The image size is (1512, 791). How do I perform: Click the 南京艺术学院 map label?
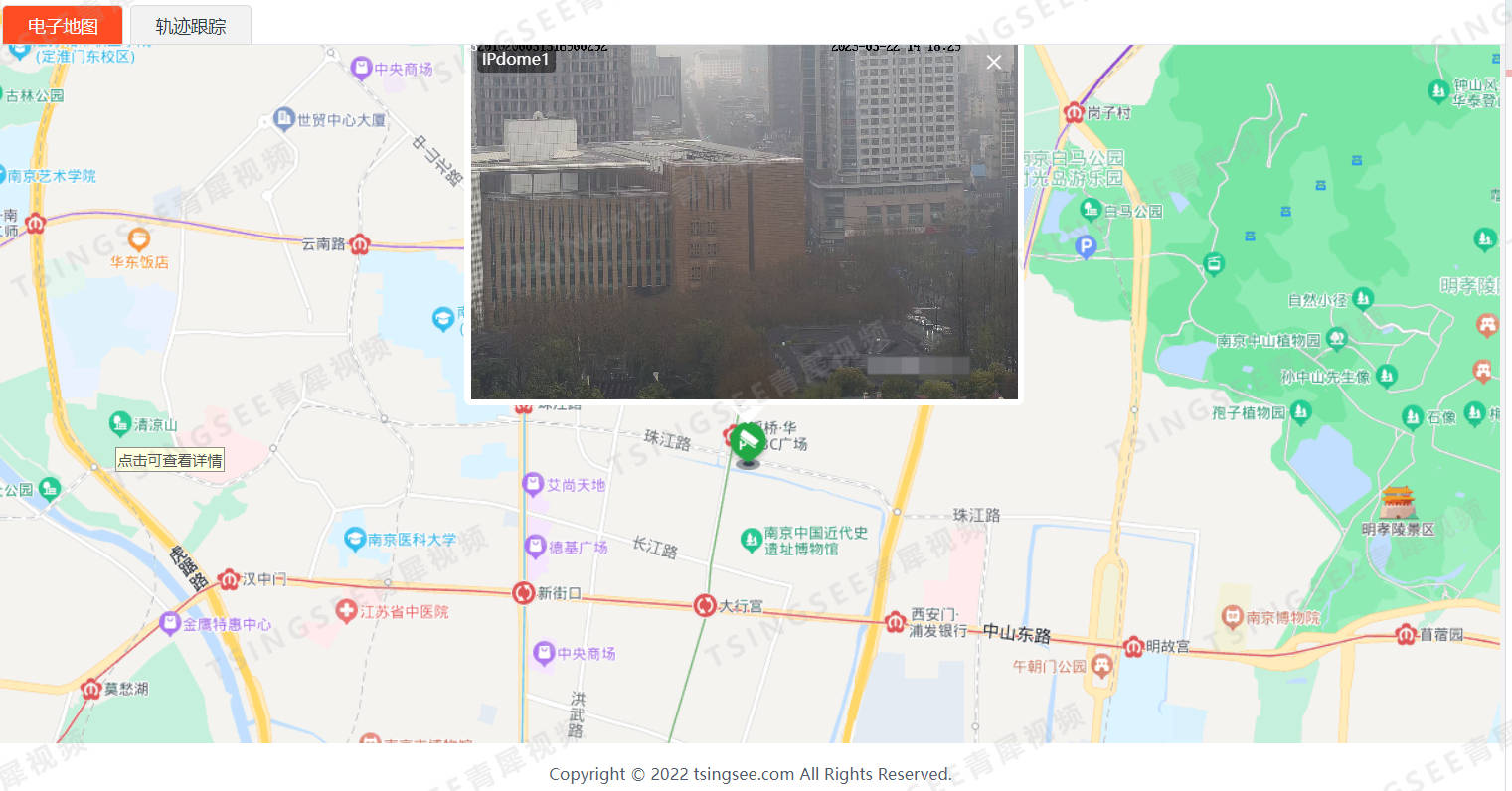(x=52, y=176)
